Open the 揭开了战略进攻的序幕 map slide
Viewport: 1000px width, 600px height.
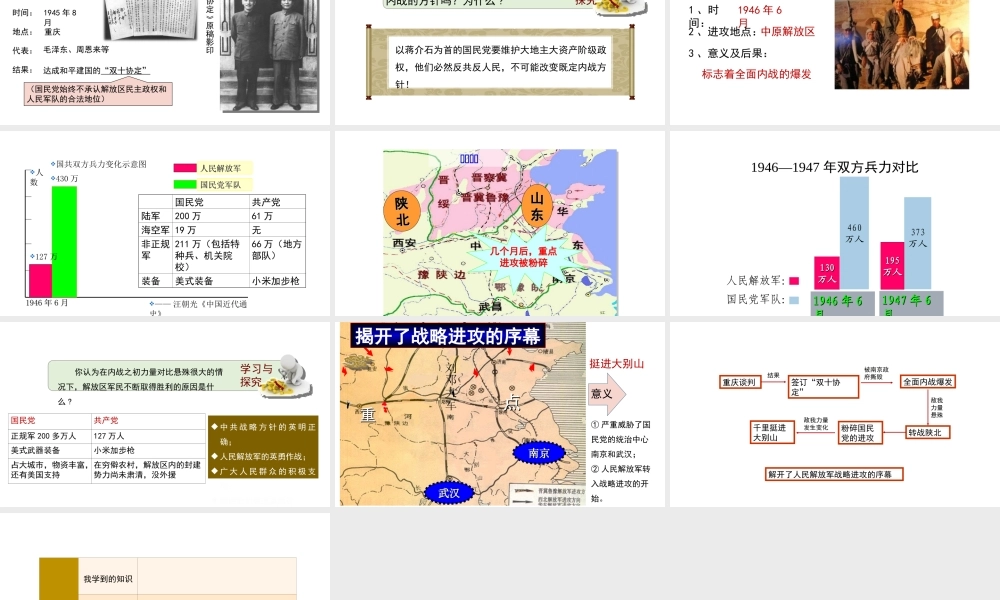499,414
